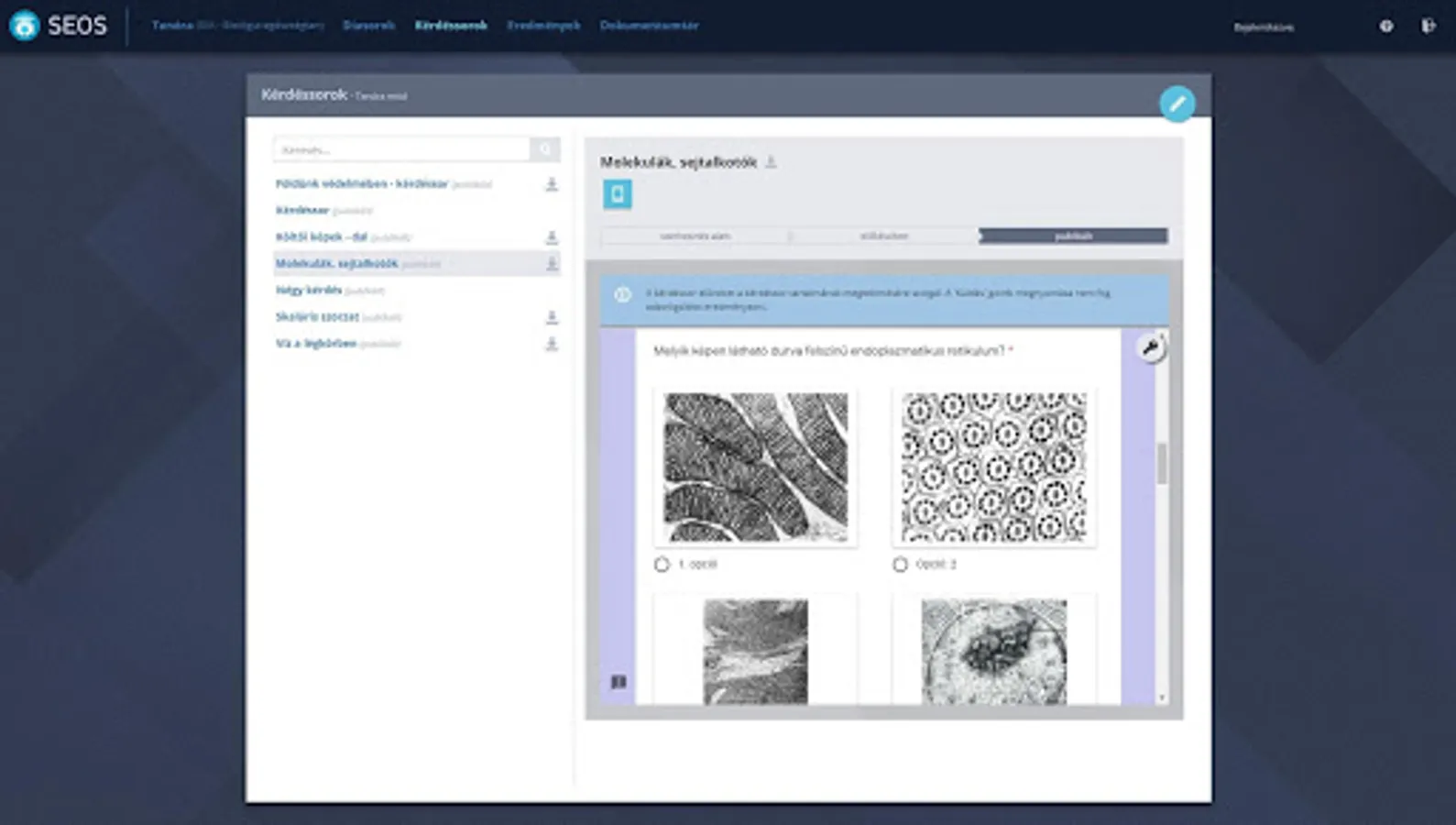Click the download icon beside the Molekulák heading
Image resolution: width=1456 pixels, height=825 pixels.
pos(771,162)
